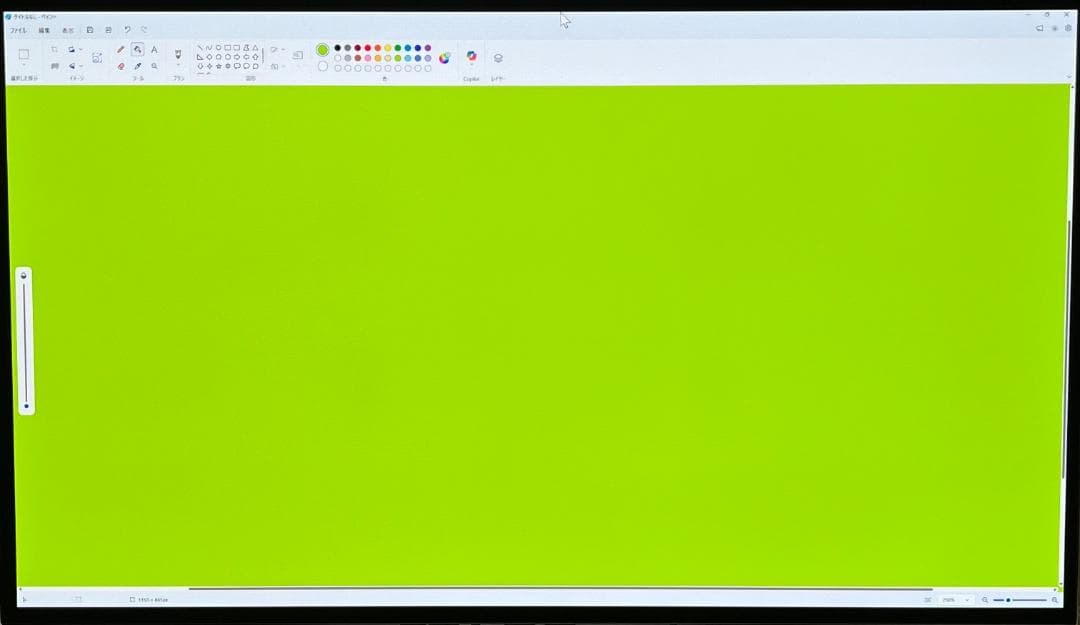
Task: Select the Color picker eyedropper tool
Action: (x=137, y=66)
